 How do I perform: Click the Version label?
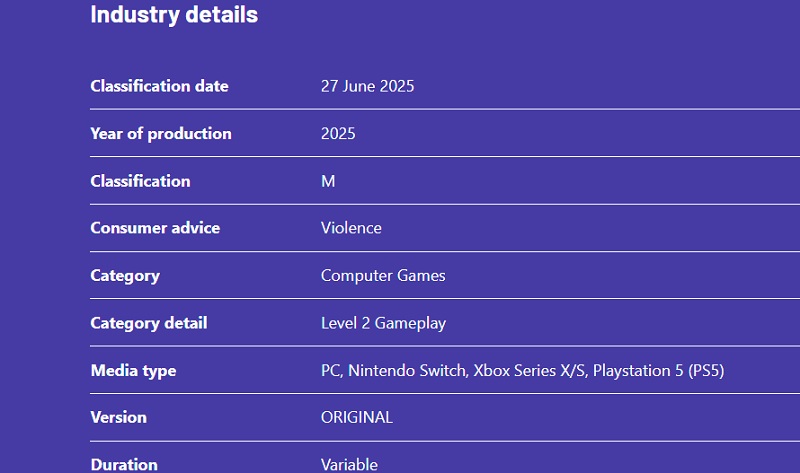pos(118,418)
